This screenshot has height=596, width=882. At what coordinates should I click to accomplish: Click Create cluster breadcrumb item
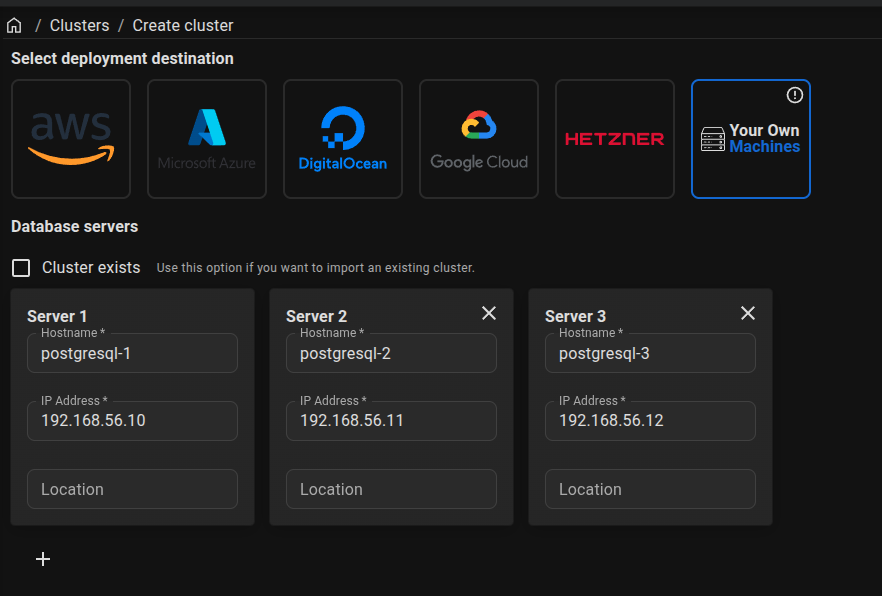tap(183, 25)
